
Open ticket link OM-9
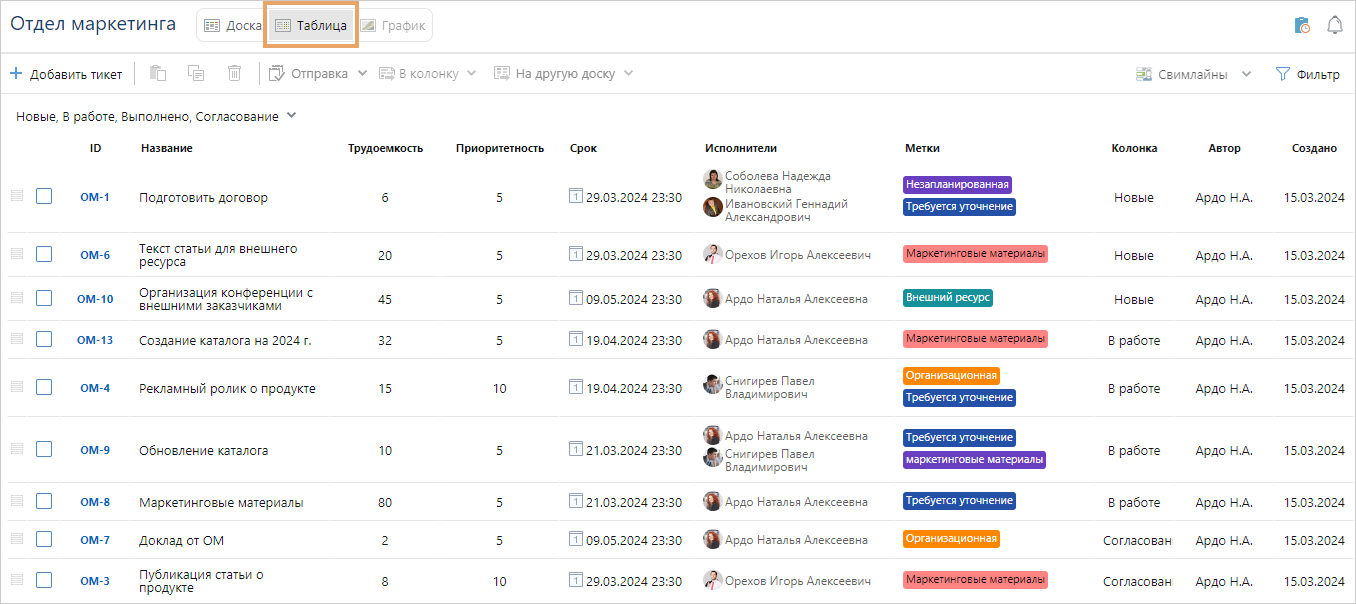click(x=95, y=450)
